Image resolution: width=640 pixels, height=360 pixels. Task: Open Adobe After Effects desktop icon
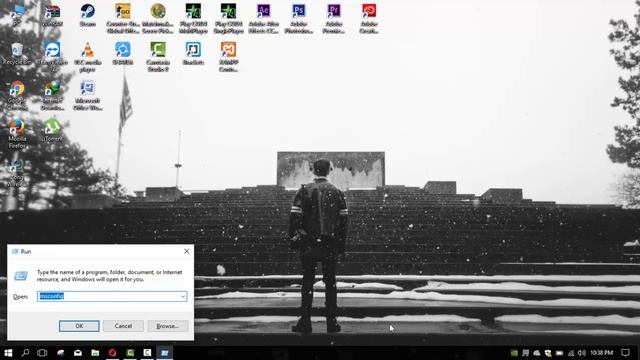(263, 18)
